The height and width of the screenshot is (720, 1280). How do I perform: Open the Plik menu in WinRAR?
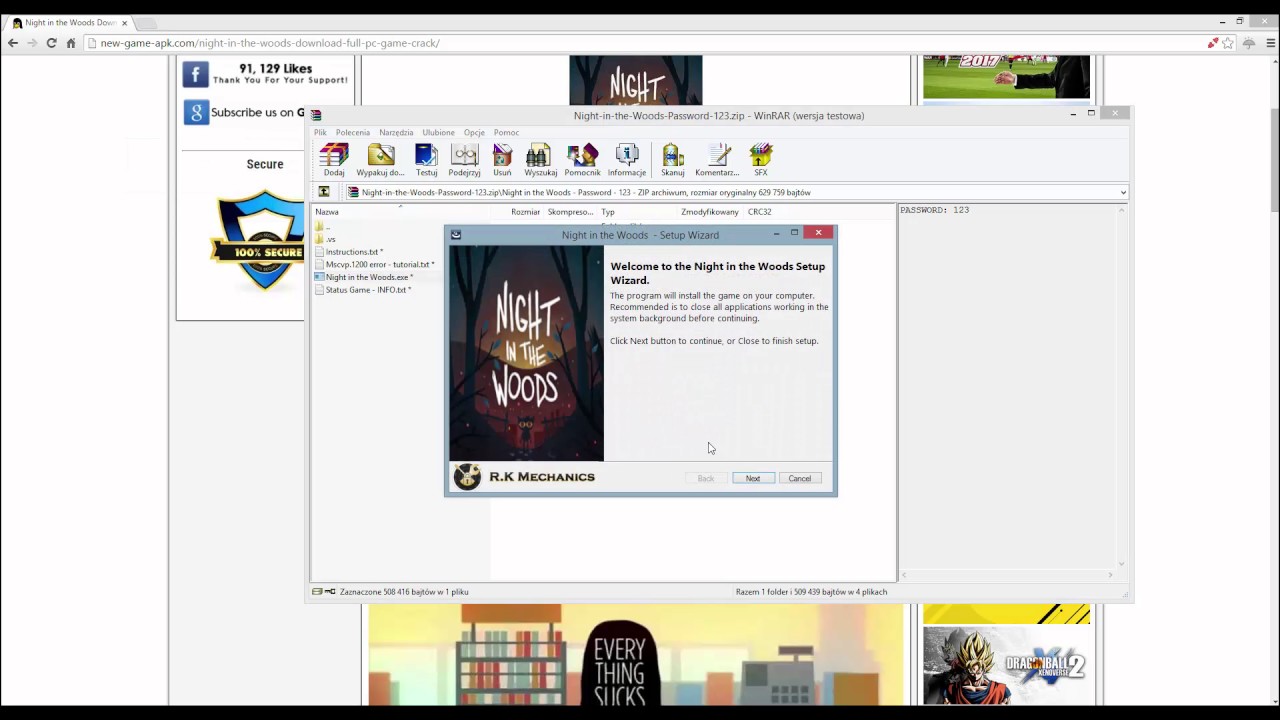click(x=320, y=132)
